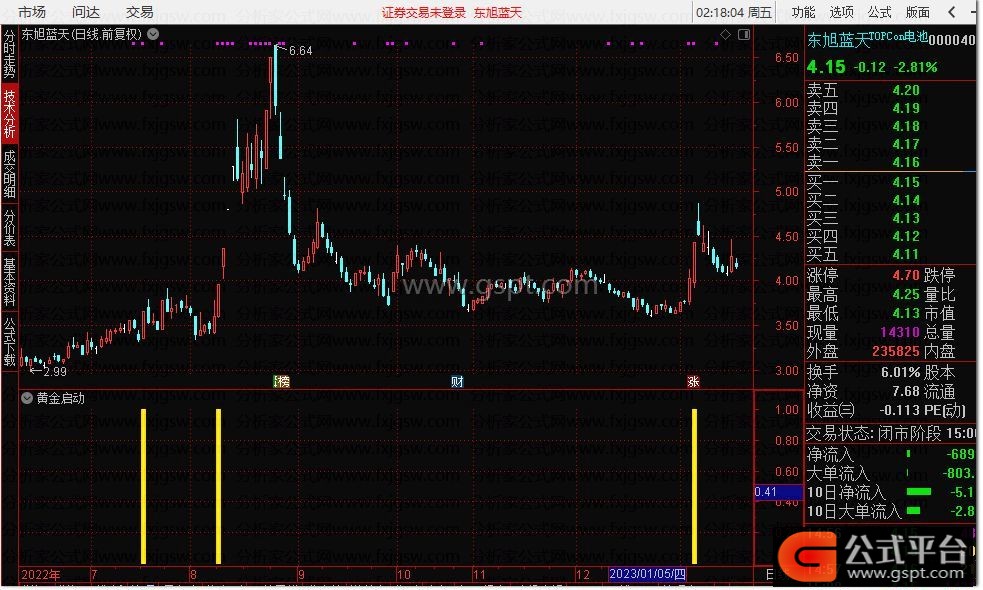
Task: Click the 涨 marker on the chart
Action: click(x=693, y=381)
